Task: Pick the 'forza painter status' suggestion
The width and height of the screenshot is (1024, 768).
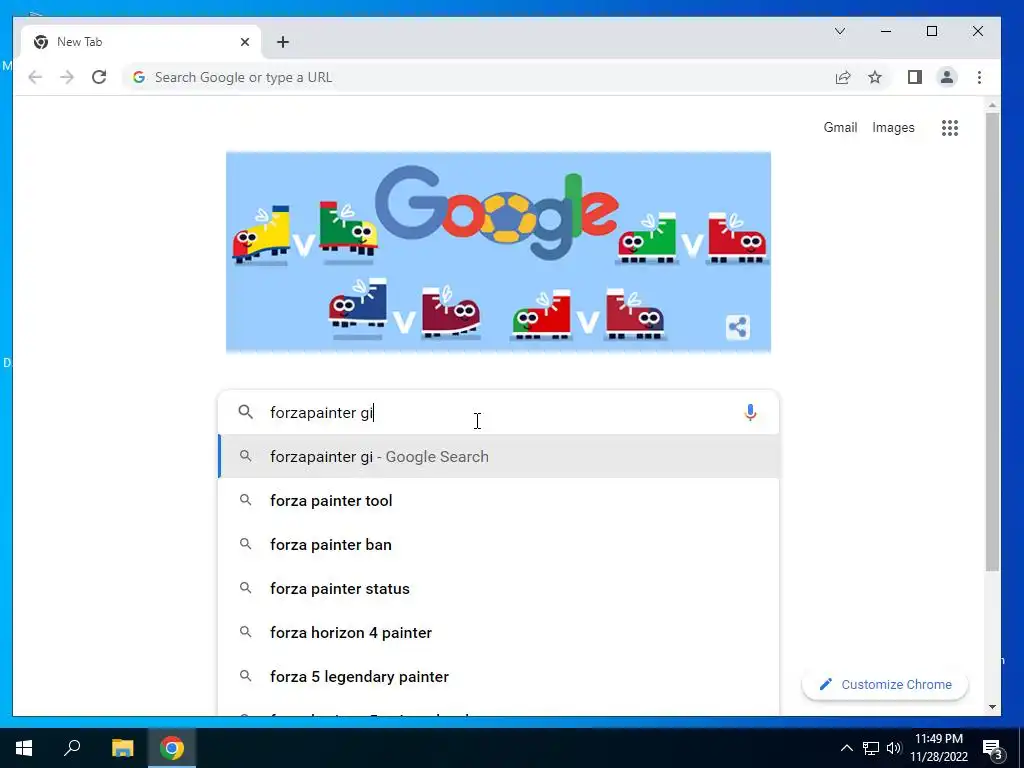Action: [499, 588]
